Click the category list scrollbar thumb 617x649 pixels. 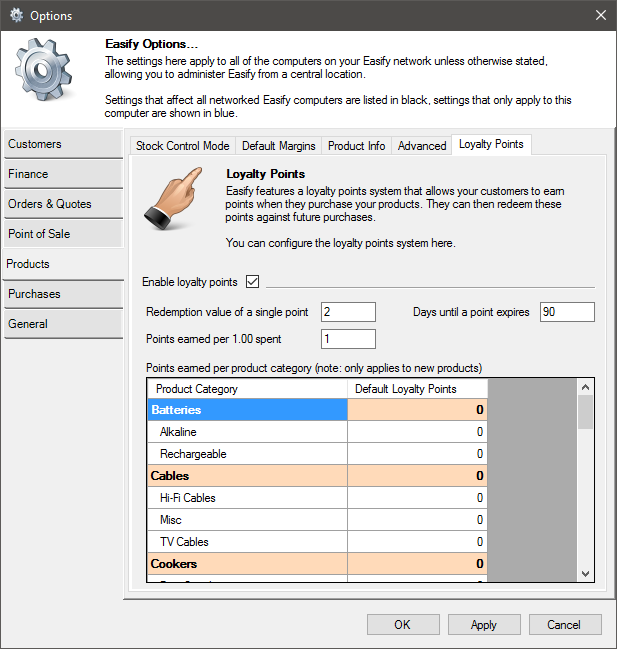point(585,412)
